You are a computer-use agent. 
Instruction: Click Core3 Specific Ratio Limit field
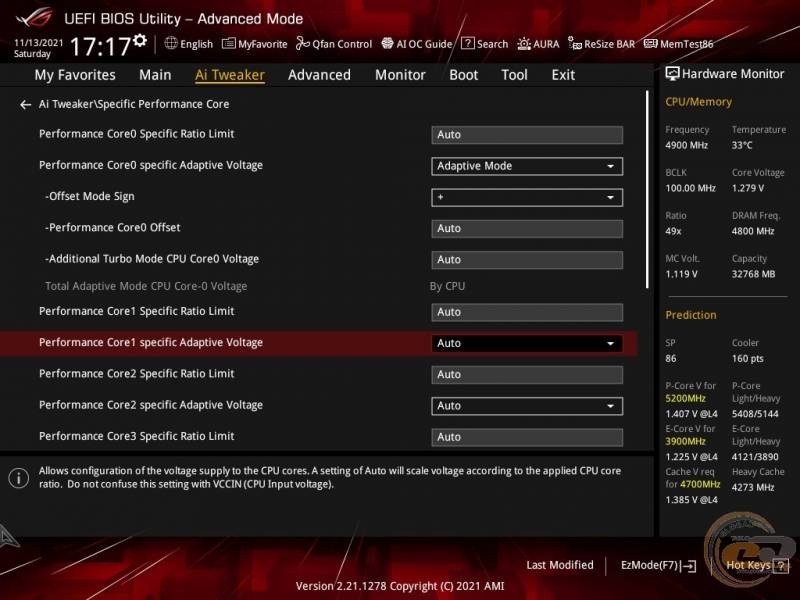point(527,437)
